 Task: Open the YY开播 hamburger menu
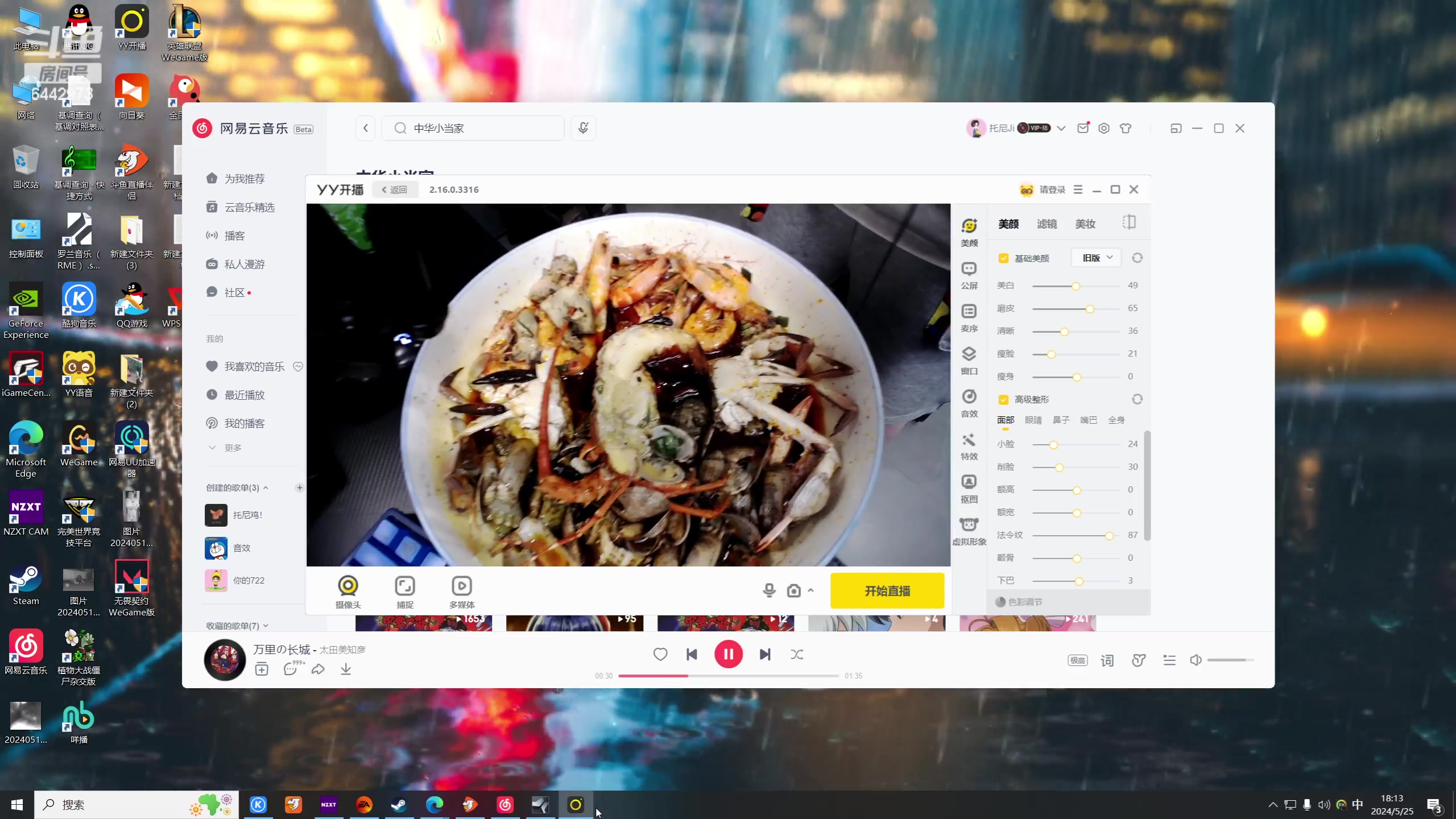tap(1078, 189)
